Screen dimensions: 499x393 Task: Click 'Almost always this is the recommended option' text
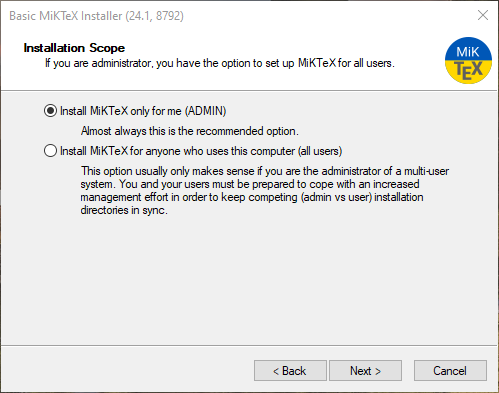[x=190, y=131]
